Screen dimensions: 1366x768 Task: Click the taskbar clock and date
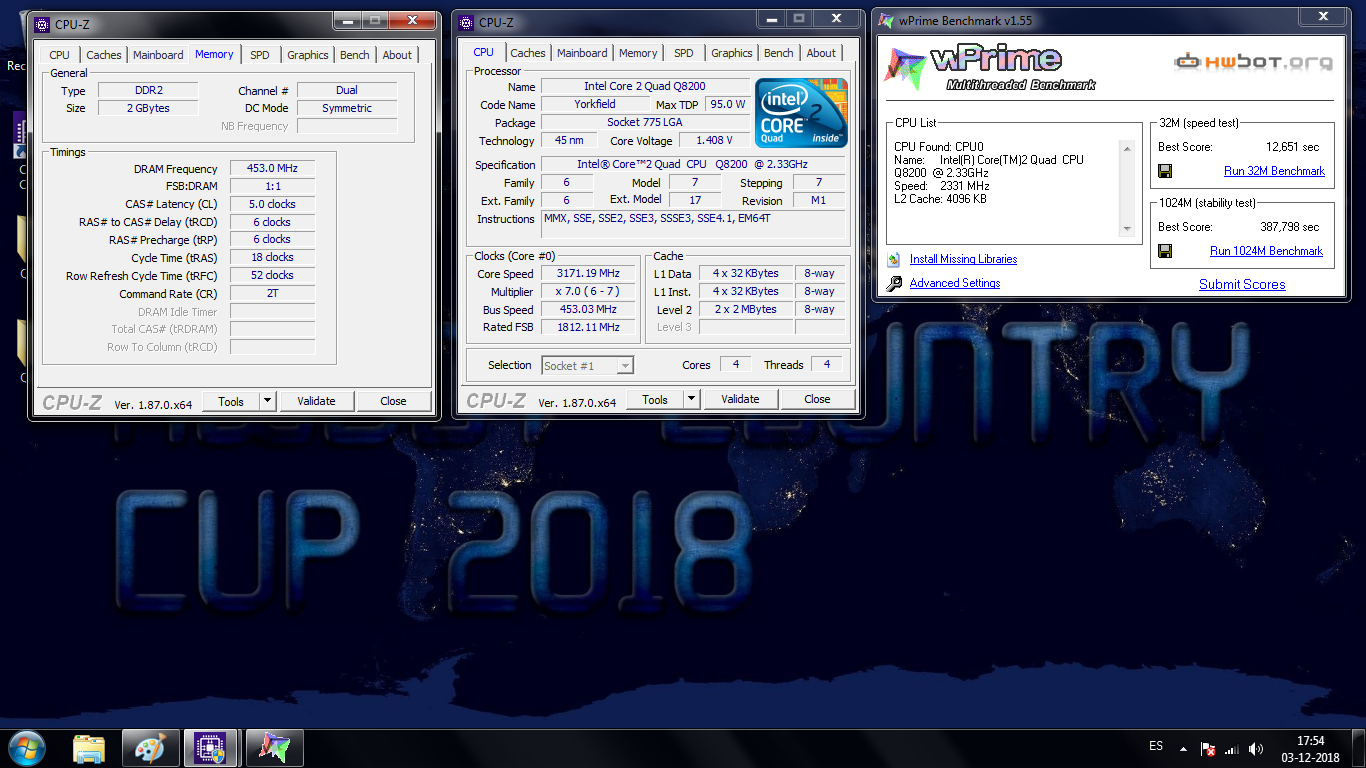[1310, 749]
